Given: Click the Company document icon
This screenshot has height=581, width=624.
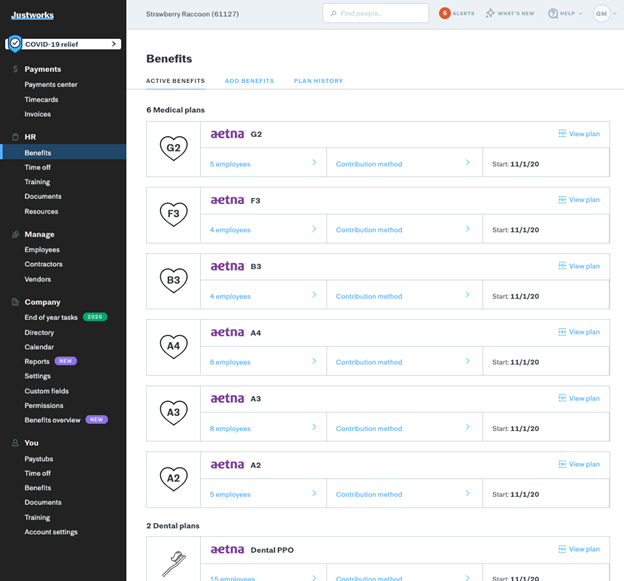Looking at the screenshot, I should [15, 302].
